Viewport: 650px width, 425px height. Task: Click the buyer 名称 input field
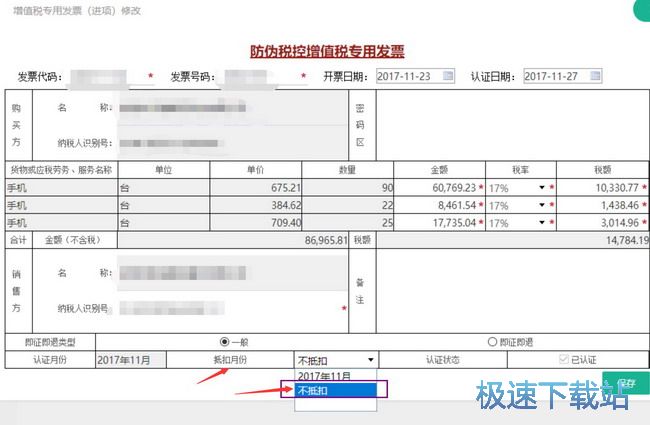tap(233, 108)
